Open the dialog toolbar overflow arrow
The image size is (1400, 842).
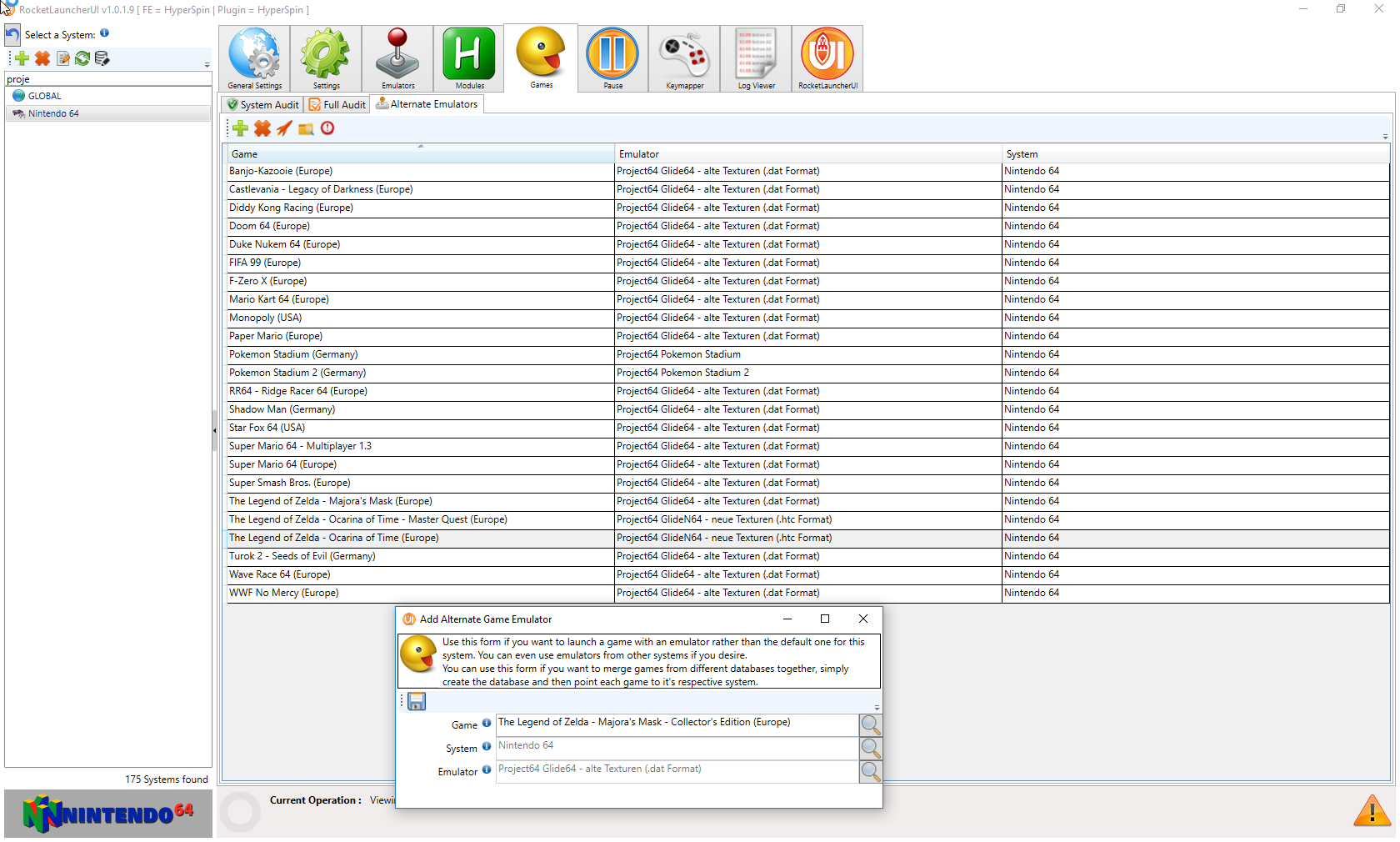click(x=877, y=707)
